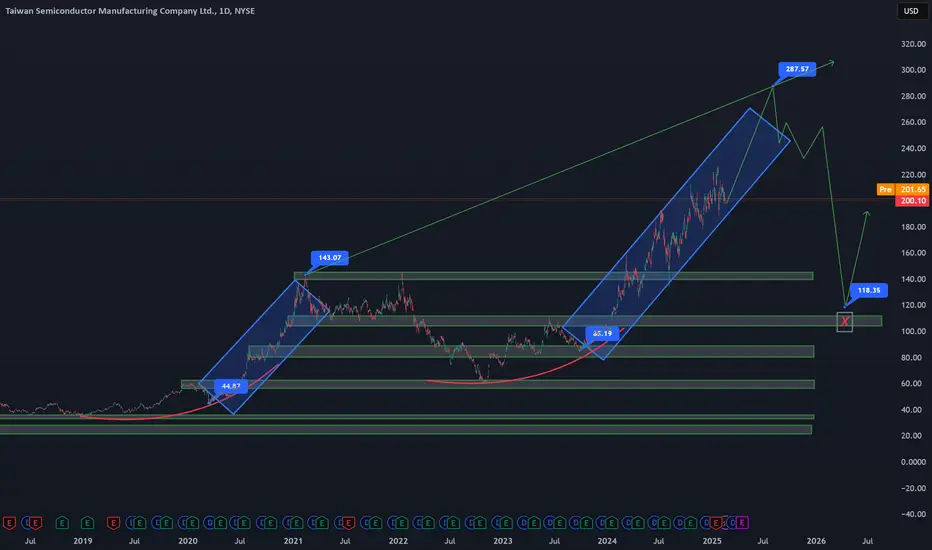Click the 2023 time axis label
This screenshot has width=932, height=550.
tap(502, 541)
